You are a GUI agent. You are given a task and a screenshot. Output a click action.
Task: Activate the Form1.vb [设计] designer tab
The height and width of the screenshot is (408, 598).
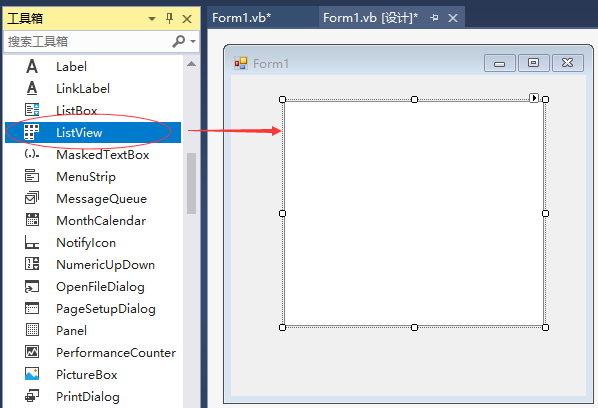pyautogui.click(x=370, y=18)
